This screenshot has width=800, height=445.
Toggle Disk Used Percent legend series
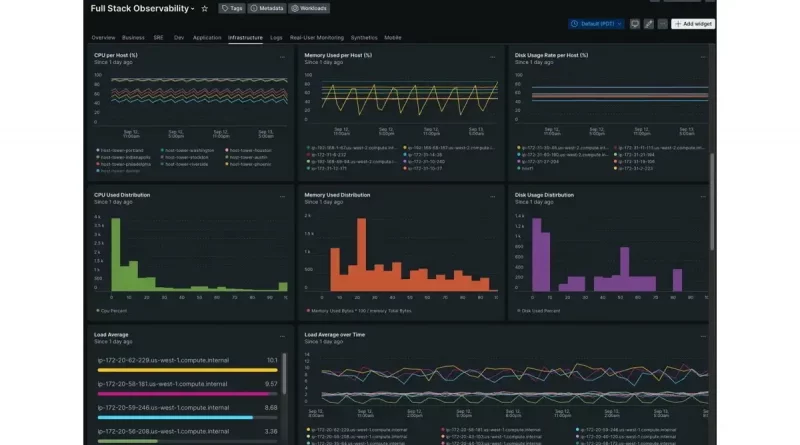click(539, 311)
